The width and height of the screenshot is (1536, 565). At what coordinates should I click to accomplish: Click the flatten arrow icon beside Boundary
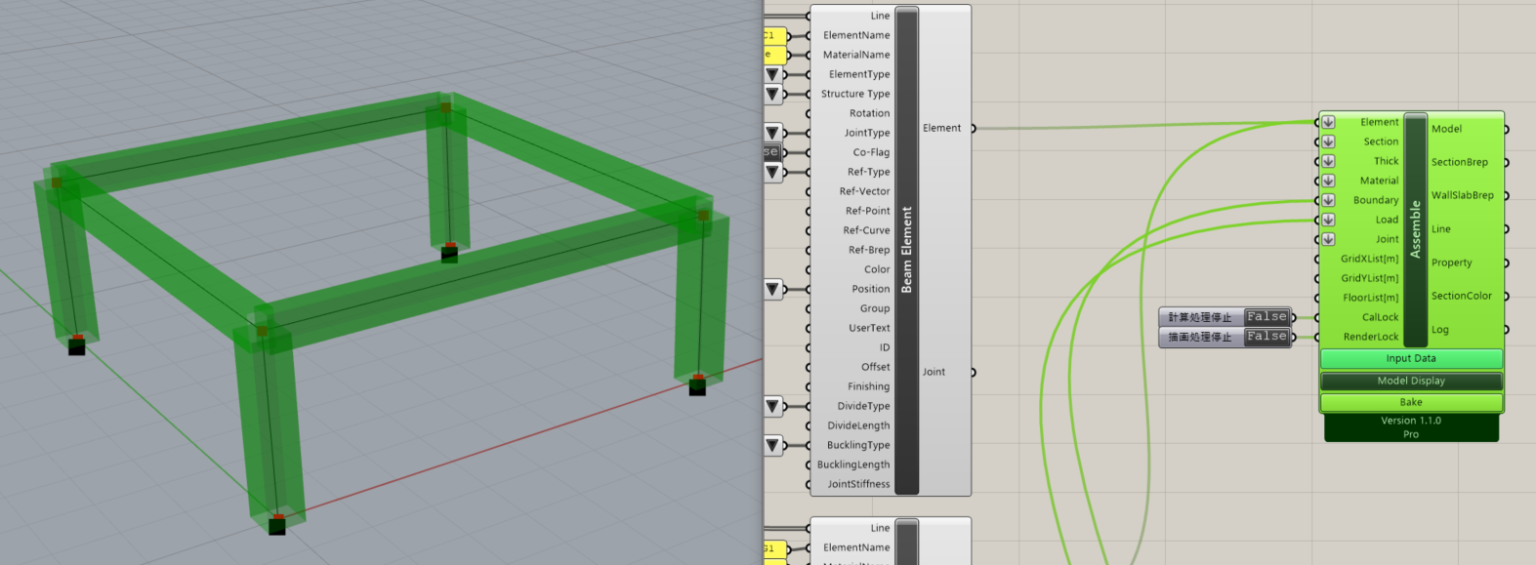tap(1328, 200)
